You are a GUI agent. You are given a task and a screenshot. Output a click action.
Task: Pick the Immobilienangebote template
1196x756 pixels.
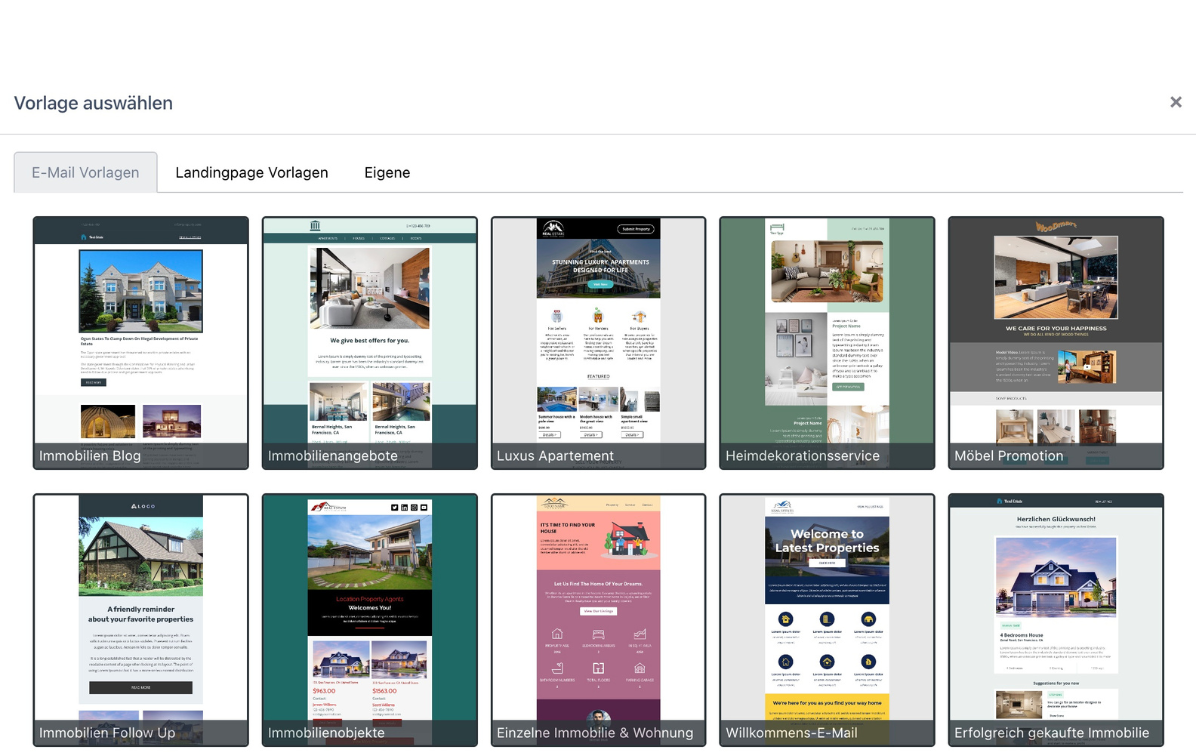(370, 330)
